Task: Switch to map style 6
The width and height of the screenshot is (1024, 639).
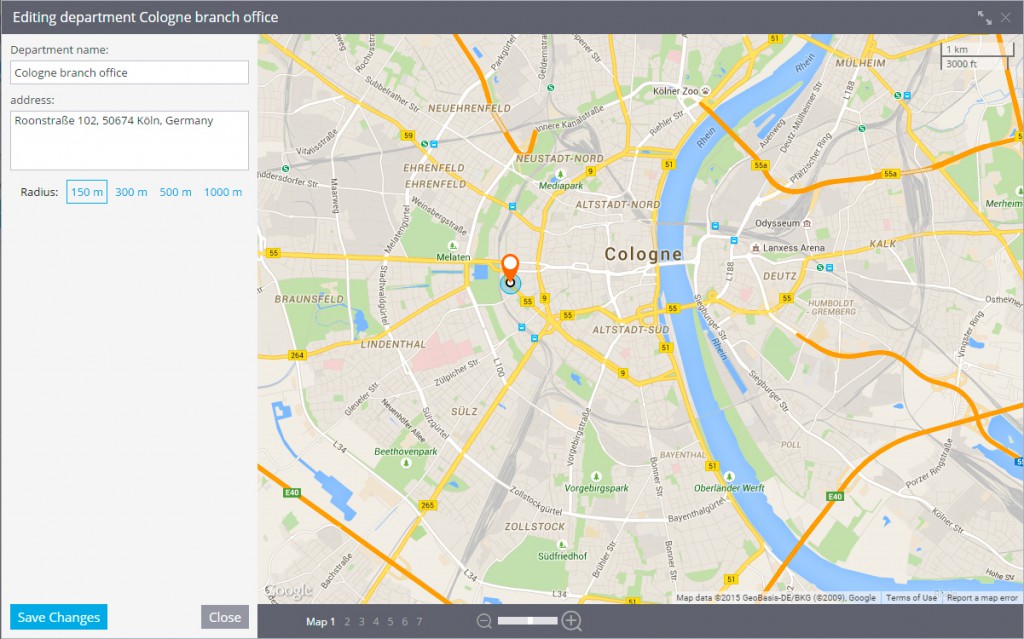Action: [x=404, y=621]
